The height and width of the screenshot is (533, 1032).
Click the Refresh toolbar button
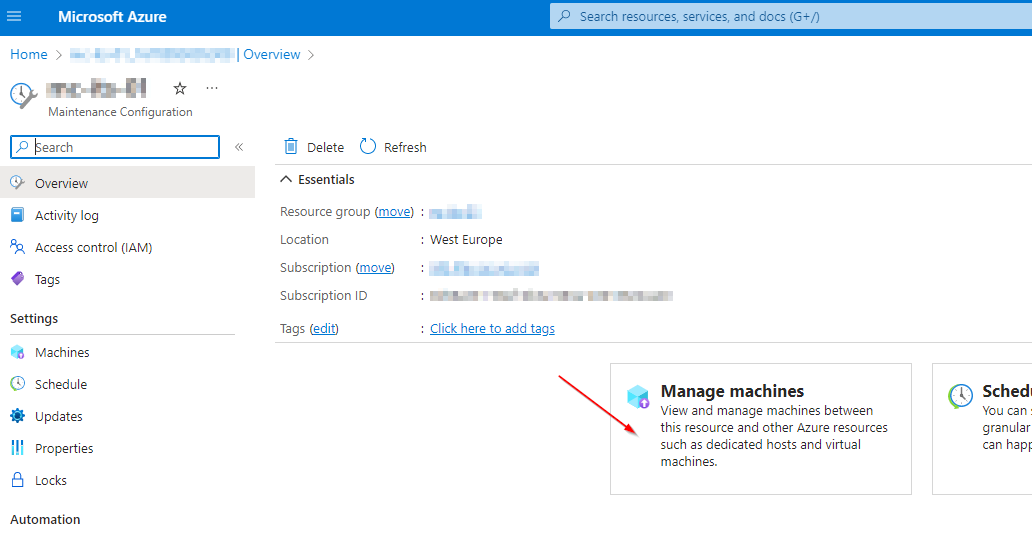pos(393,147)
